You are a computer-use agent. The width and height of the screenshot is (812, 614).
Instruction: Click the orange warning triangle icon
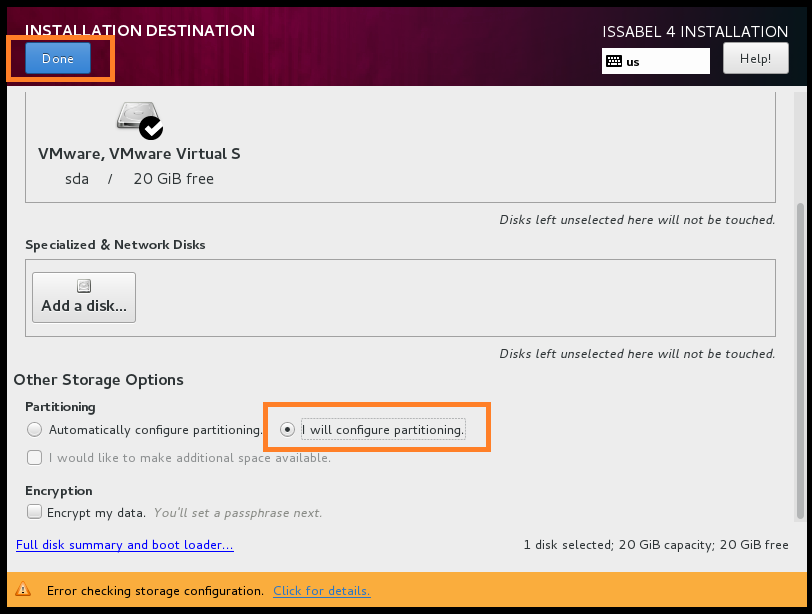coord(23,591)
